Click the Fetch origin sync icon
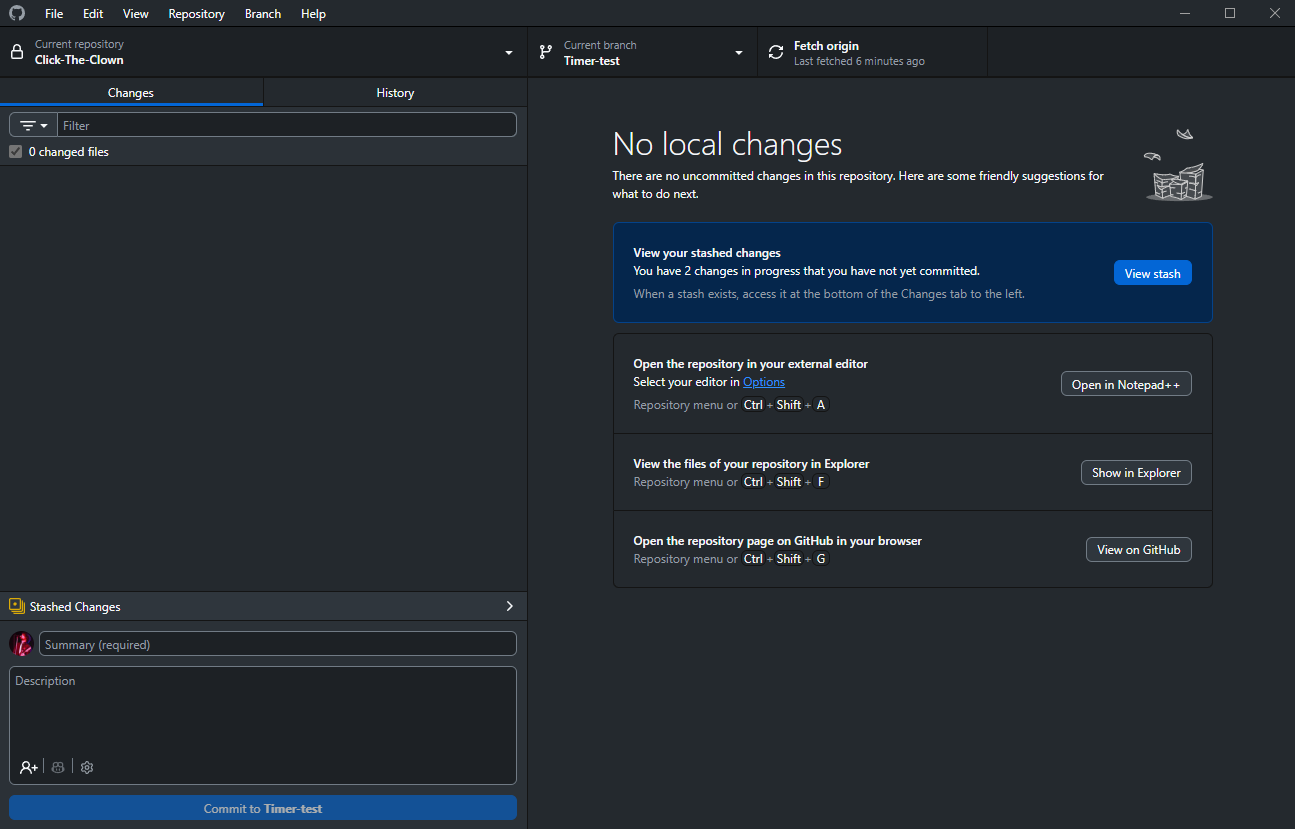1295x829 pixels. (x=776, y=52)
